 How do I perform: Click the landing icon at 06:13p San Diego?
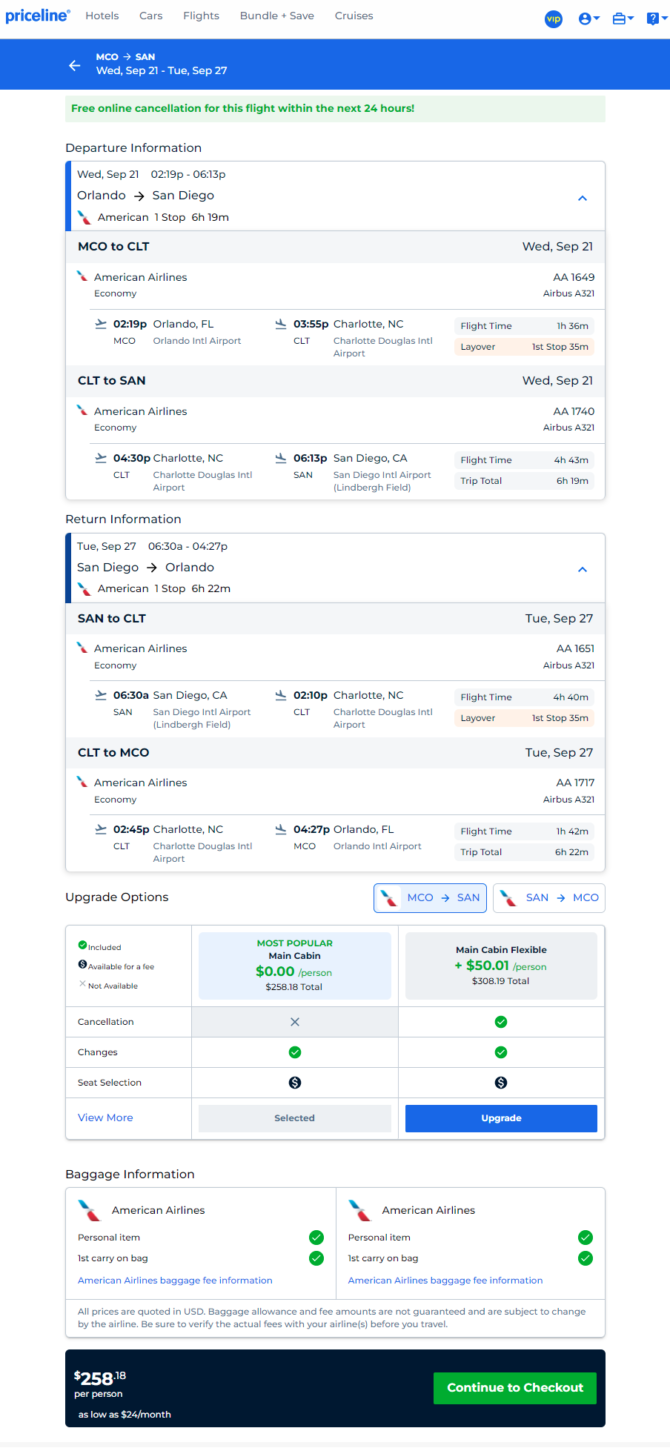(281, 458)
